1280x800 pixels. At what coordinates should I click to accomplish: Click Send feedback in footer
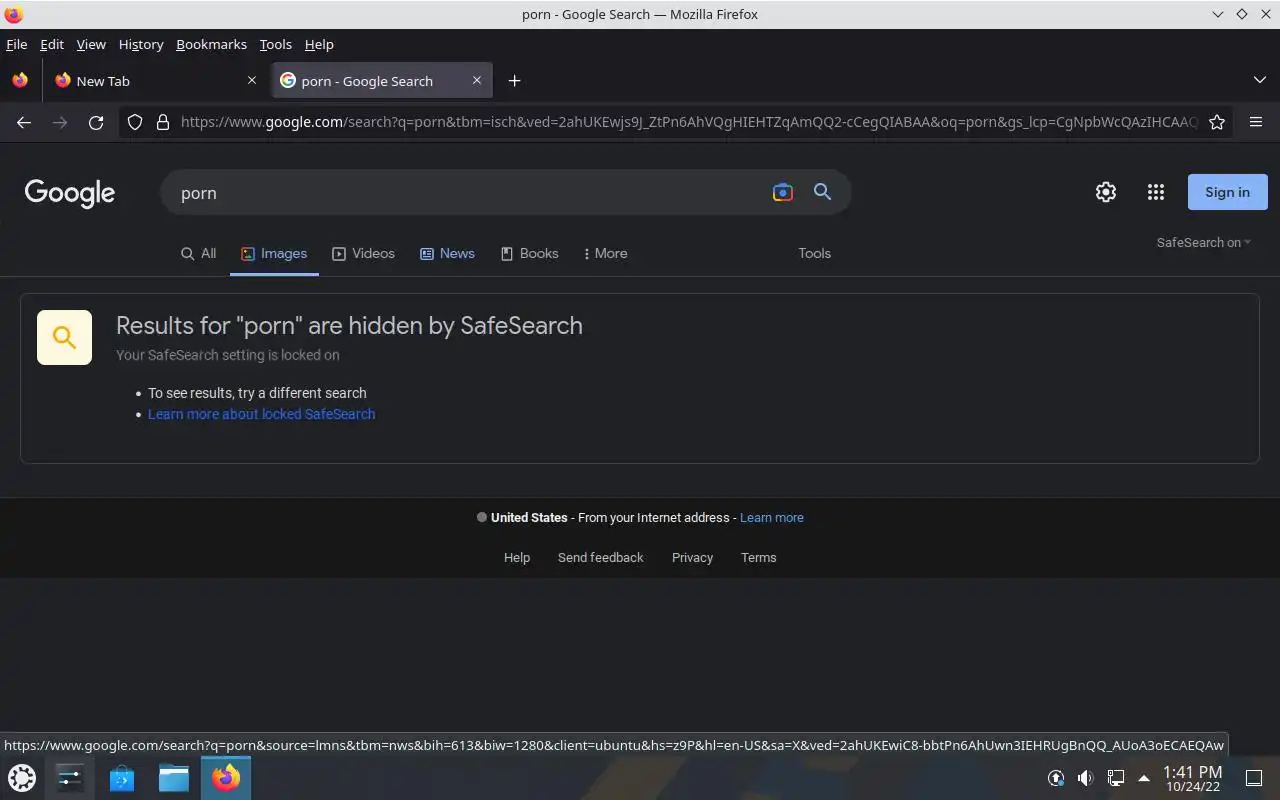pos(601,557)
